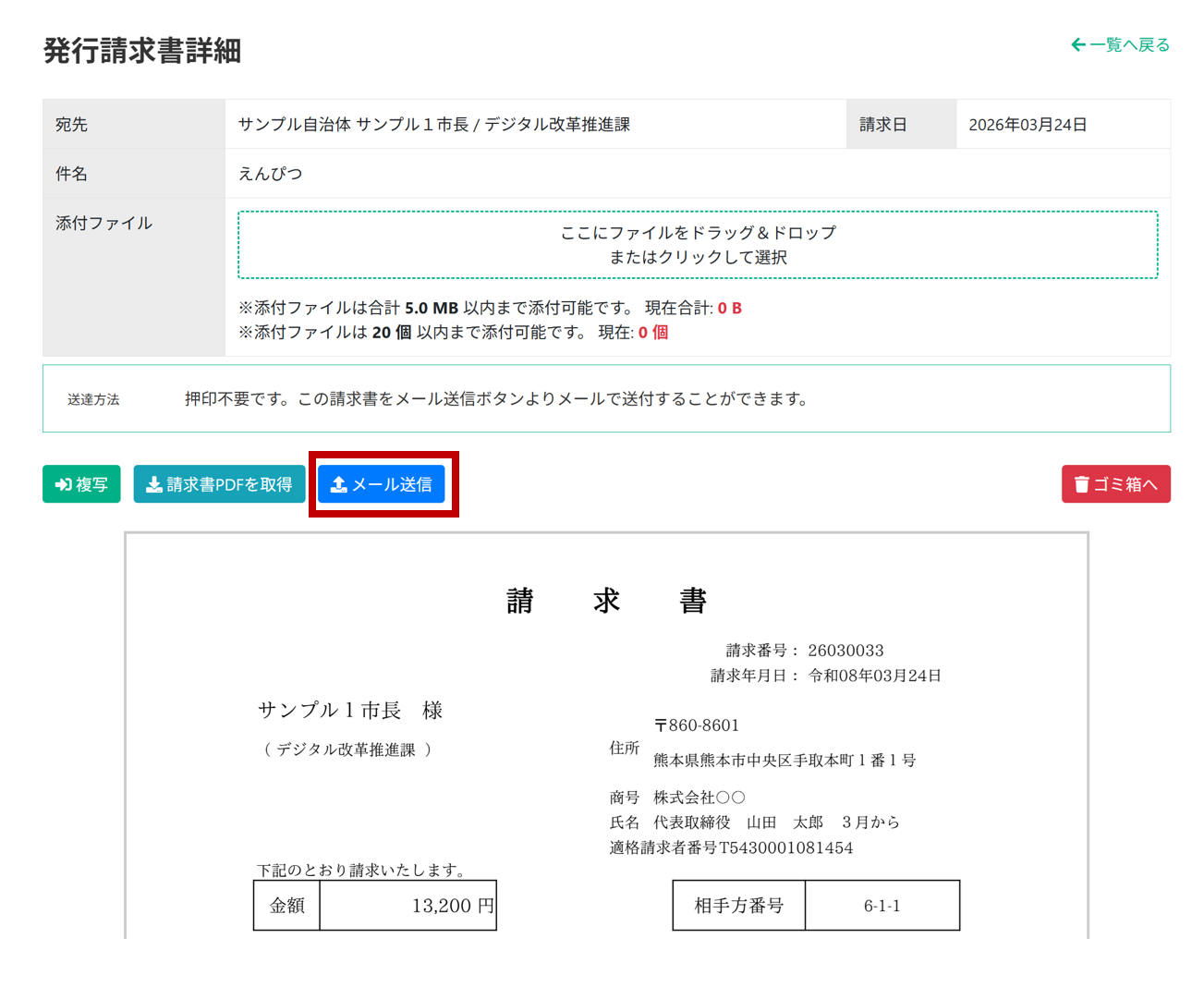
Task: Click the 発行請求書詳細 page heading
Action: click(x=142, y=51)
